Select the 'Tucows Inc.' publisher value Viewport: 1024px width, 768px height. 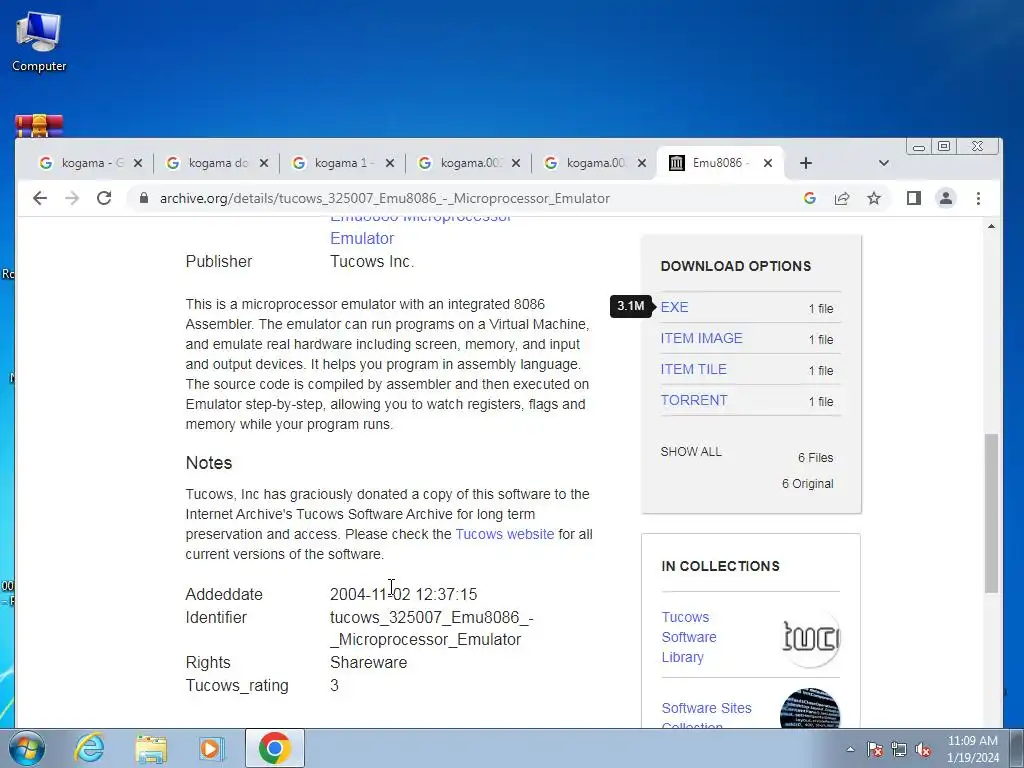coord(372,261)
